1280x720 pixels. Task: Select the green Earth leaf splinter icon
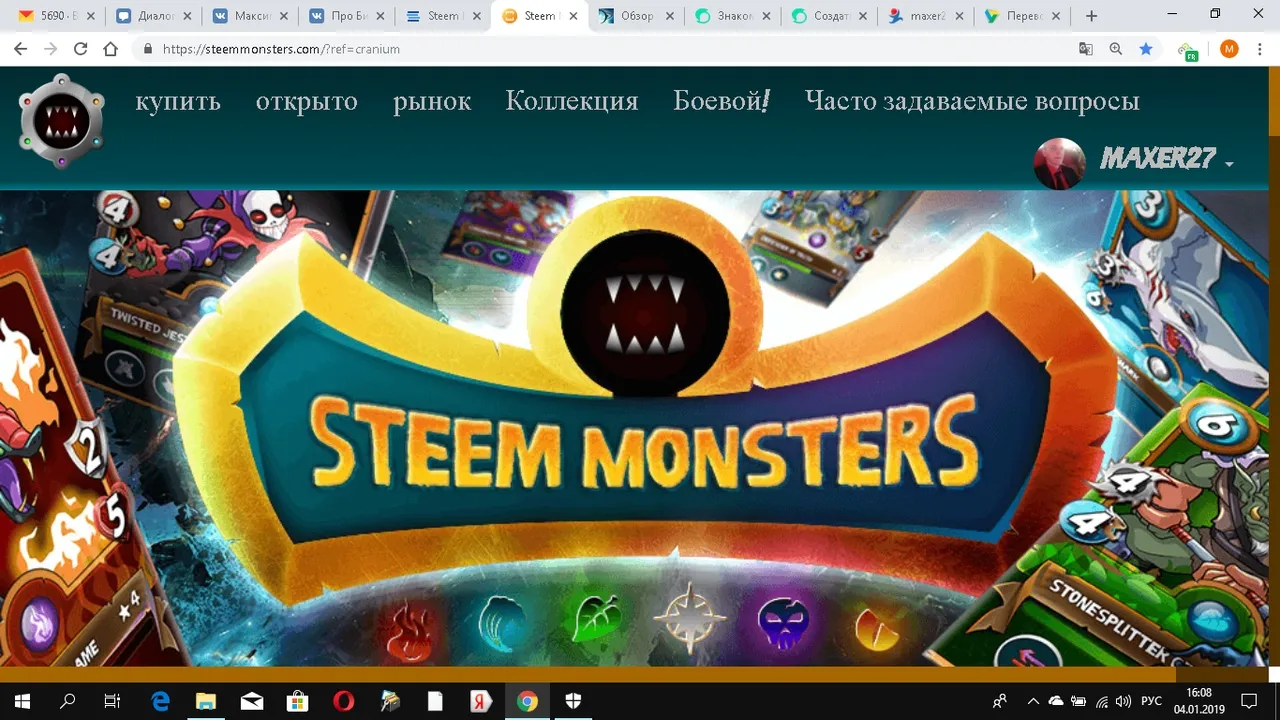(596, 620)
